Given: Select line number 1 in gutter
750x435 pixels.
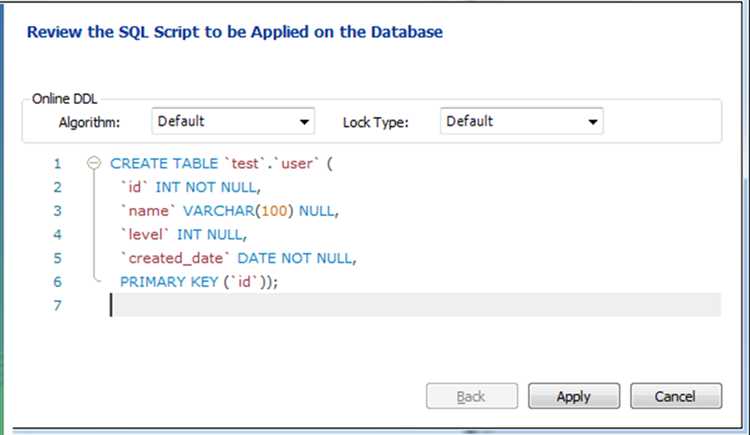Looking at the screenshot, I should pyautogui.click(x=57, y=163).
